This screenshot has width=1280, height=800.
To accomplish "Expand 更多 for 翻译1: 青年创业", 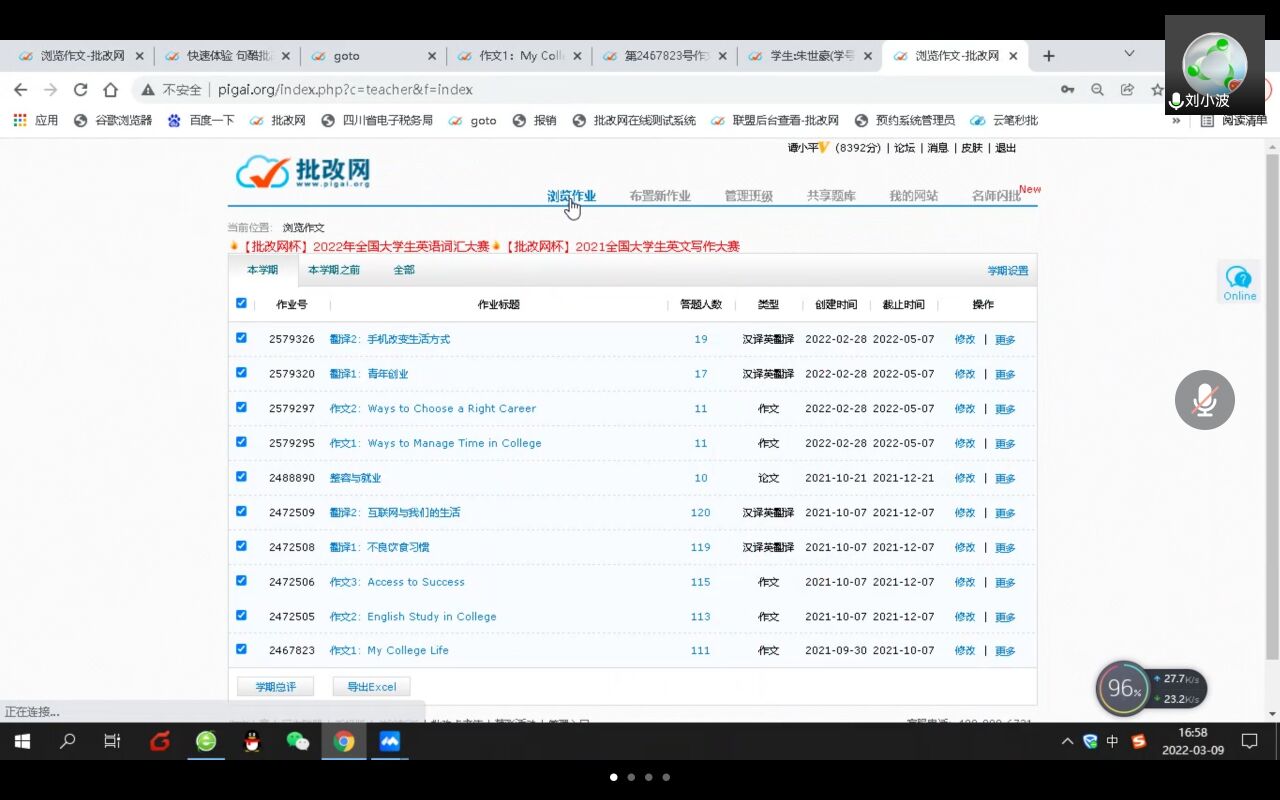I will point(1005,374).
